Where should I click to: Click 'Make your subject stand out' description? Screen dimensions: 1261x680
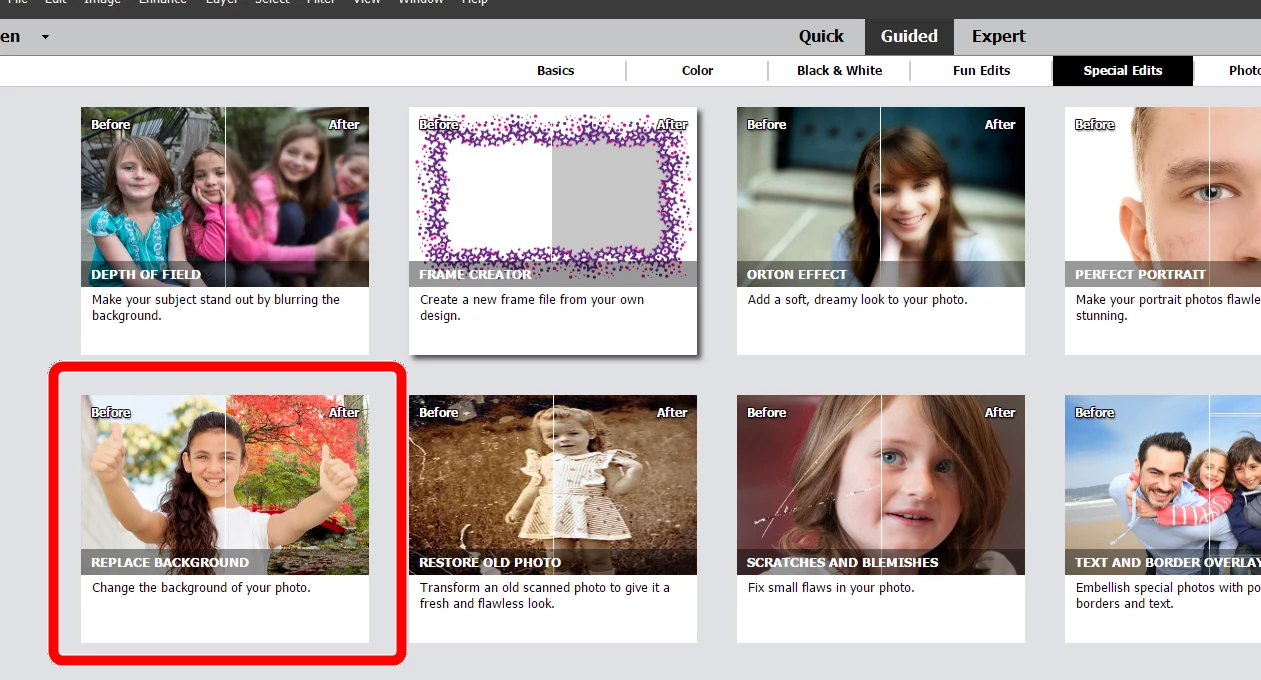pos(216,308)
